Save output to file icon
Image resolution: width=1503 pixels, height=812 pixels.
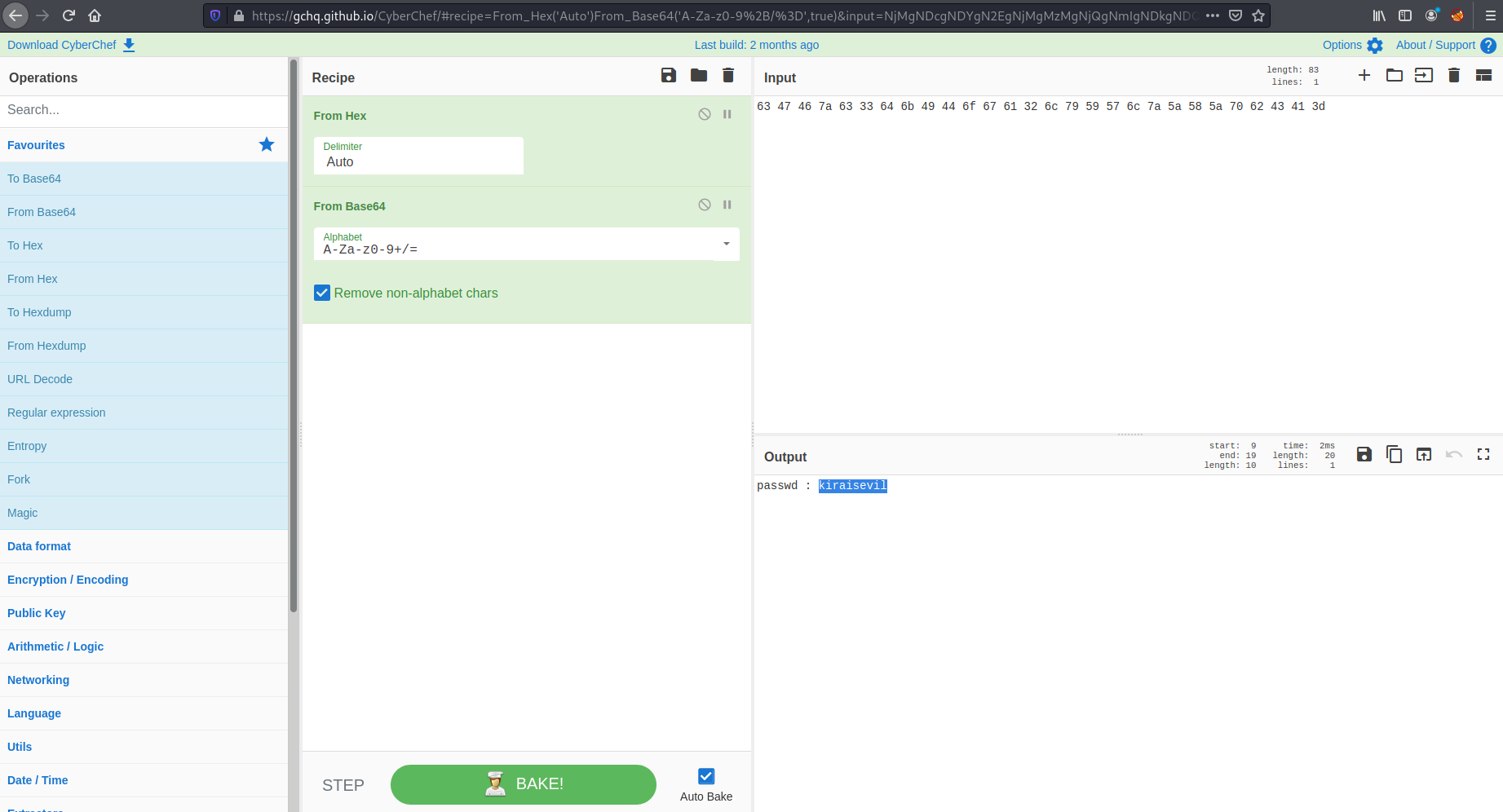[x=1364, y=455]
